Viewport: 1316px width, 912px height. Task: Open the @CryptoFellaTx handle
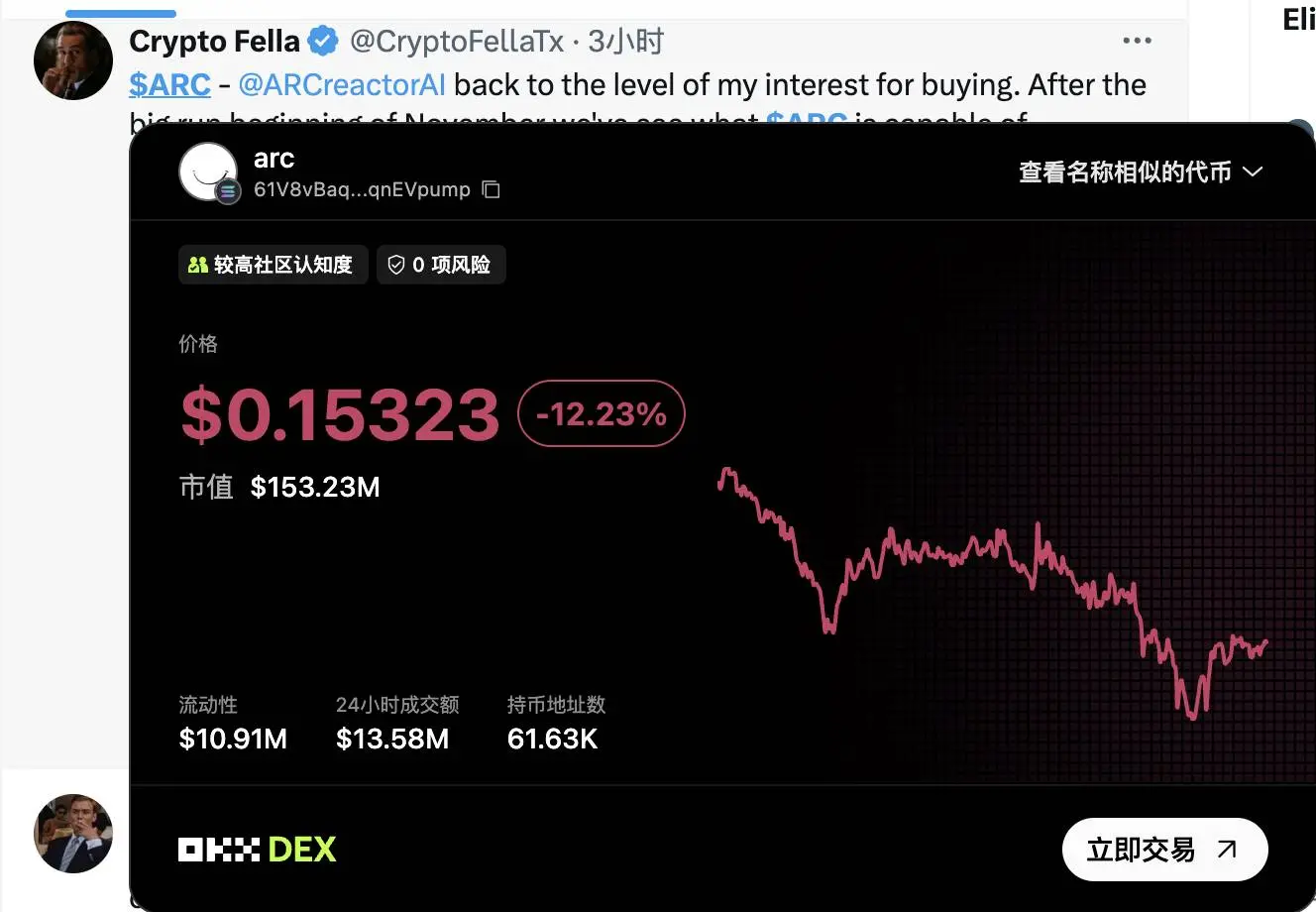(457, 42)
